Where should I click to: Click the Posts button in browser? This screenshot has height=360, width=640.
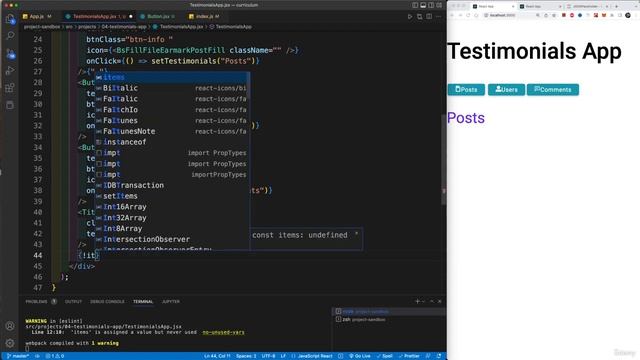coord(466,89)
